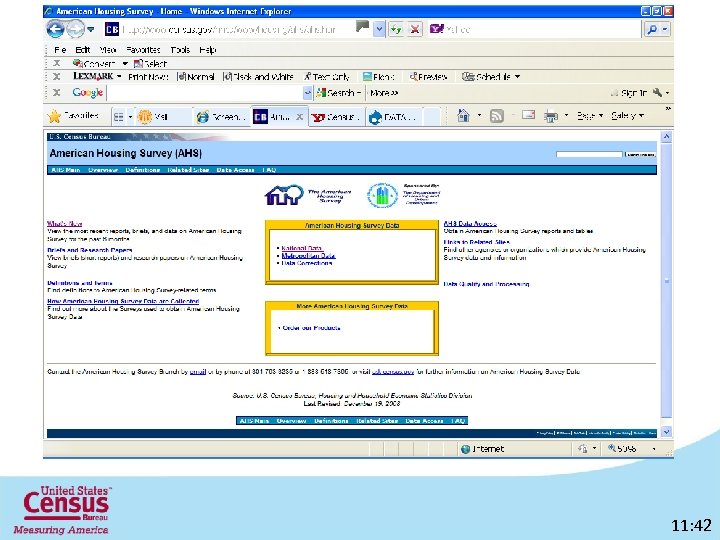
Task: Open the Edit menu
Action: pyautogui.click(x=83, y=50)
